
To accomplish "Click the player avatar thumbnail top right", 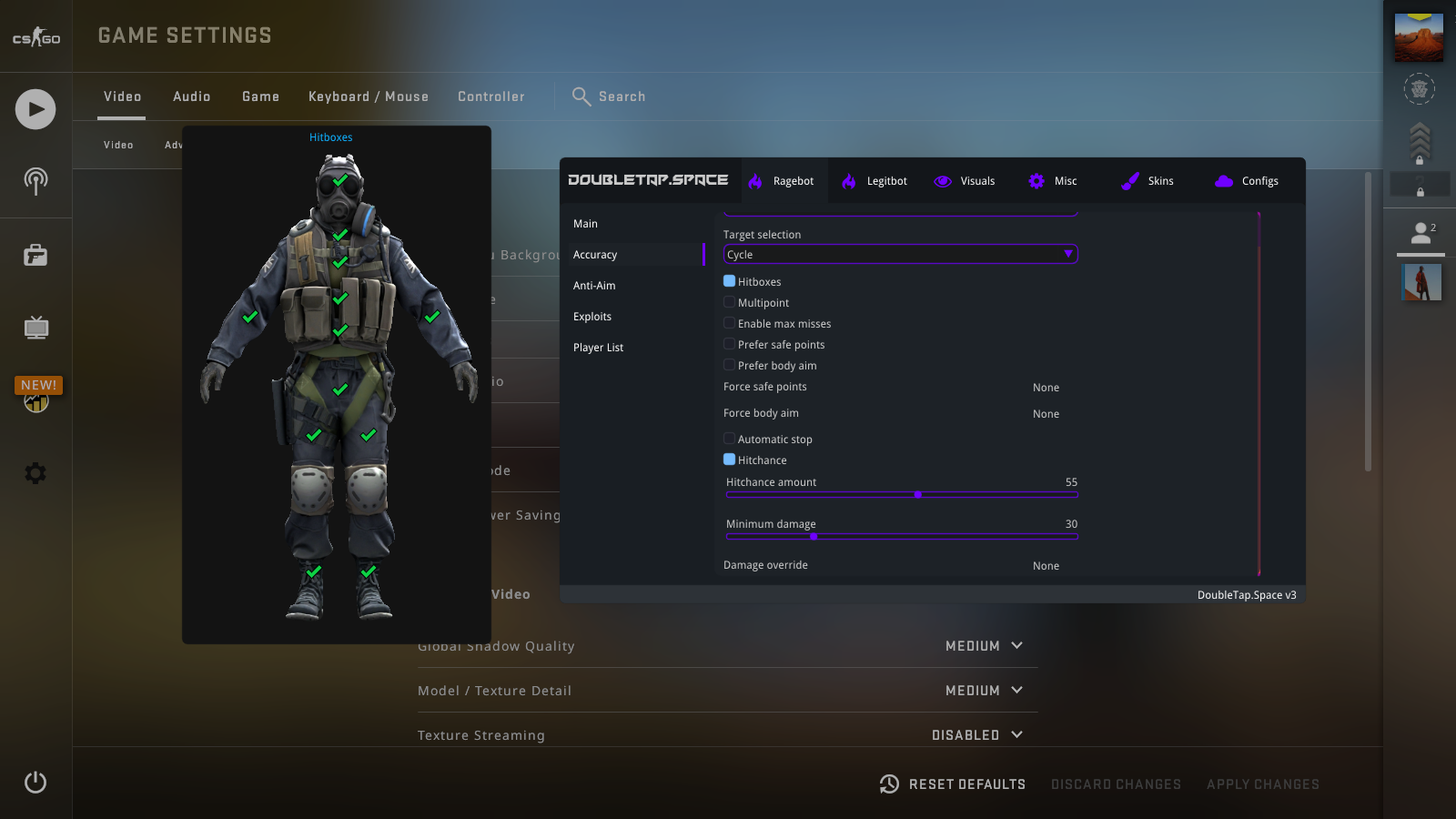I will tap(1419, 37).
